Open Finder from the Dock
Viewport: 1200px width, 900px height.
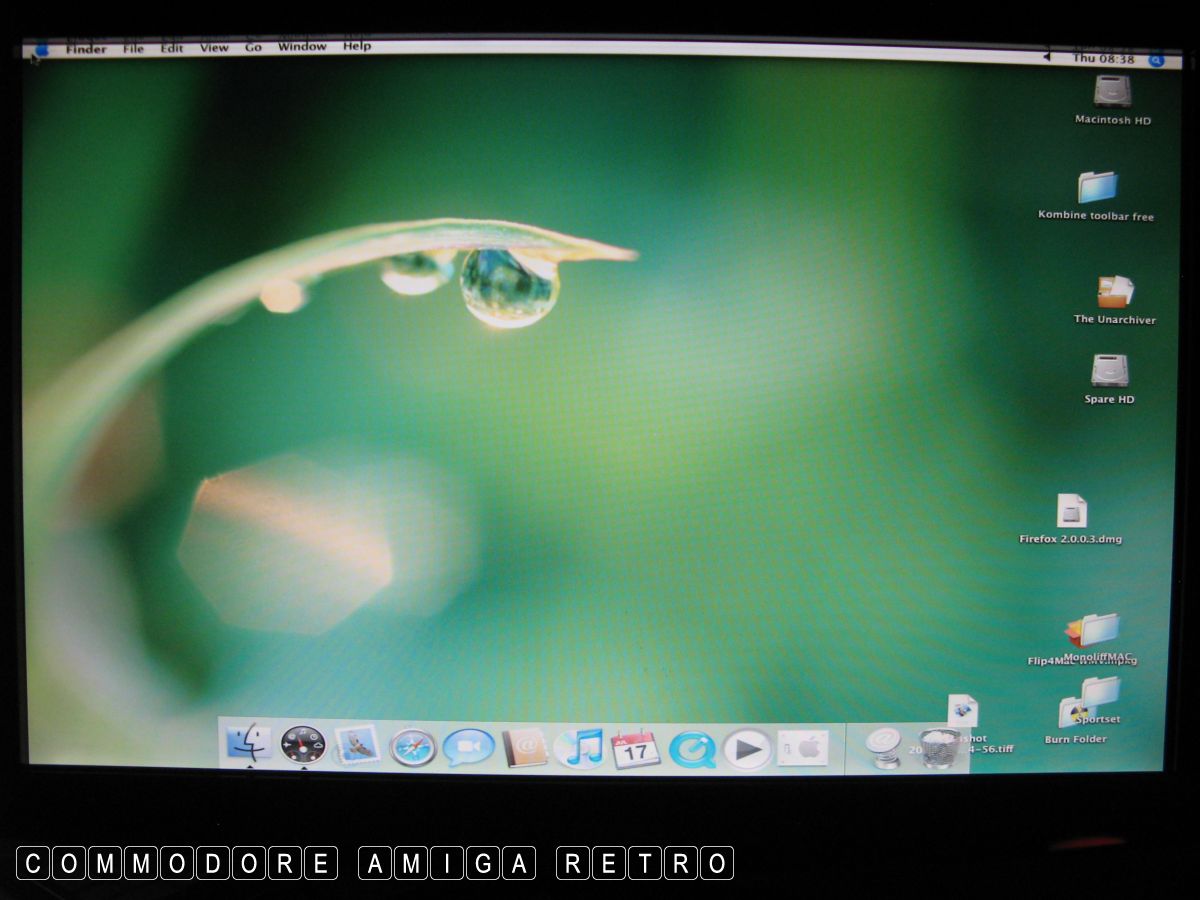point(246,744)
